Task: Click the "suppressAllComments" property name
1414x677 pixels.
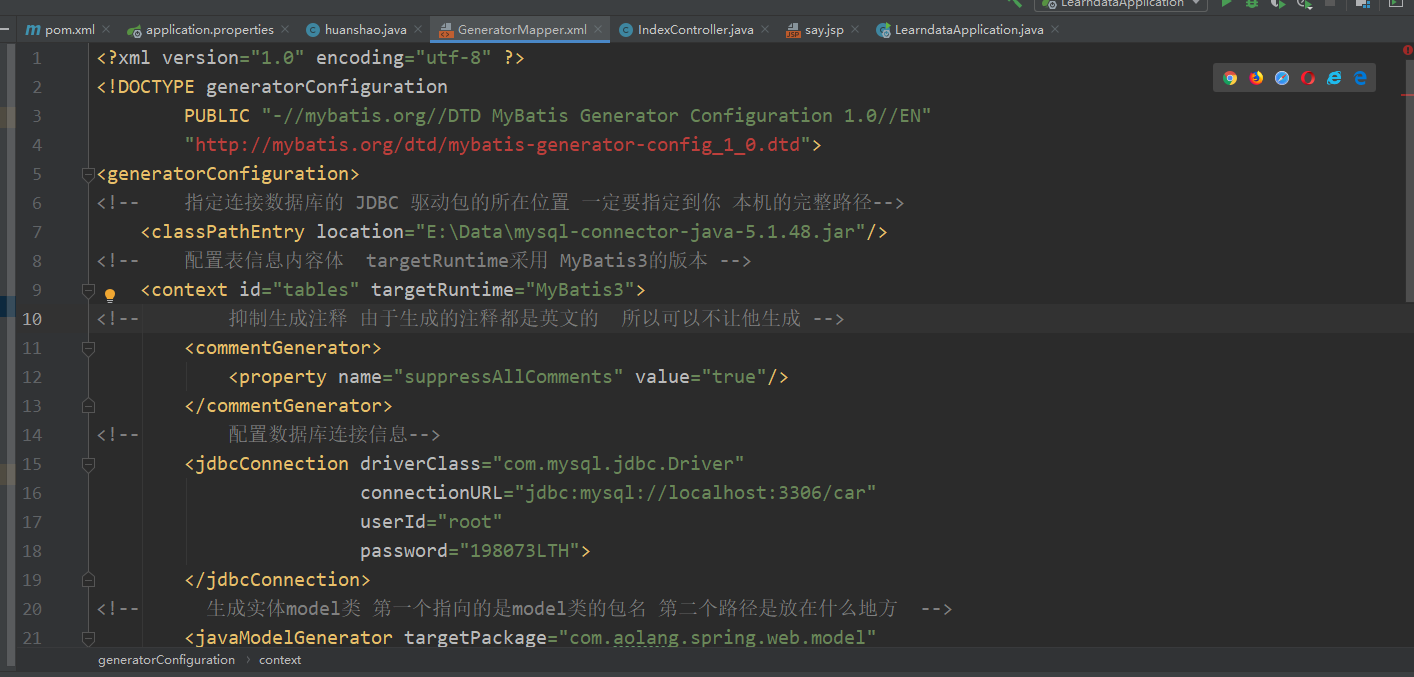Action: click(x=508, y=377)
